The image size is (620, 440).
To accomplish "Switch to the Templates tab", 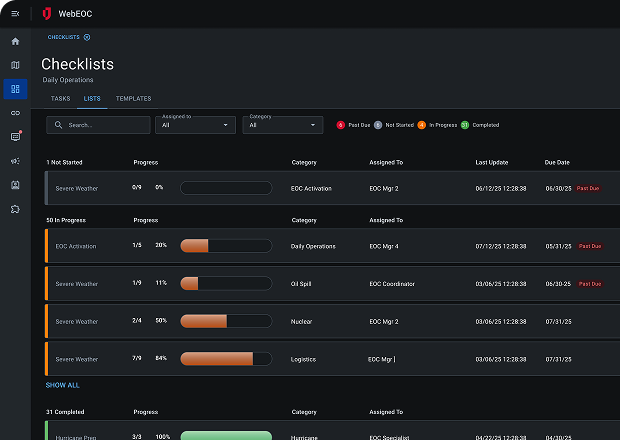I will click(133, 99).
